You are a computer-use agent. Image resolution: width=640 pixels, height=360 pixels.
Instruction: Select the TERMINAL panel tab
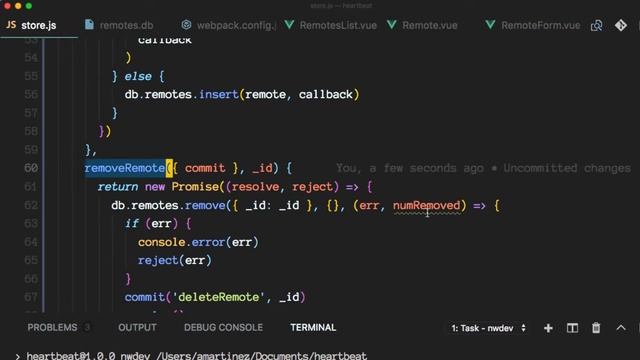point(313,327)
